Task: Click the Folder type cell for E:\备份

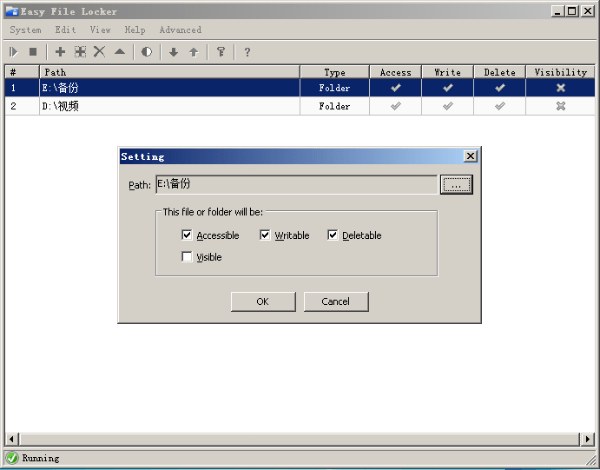Action: pos(334,88)
